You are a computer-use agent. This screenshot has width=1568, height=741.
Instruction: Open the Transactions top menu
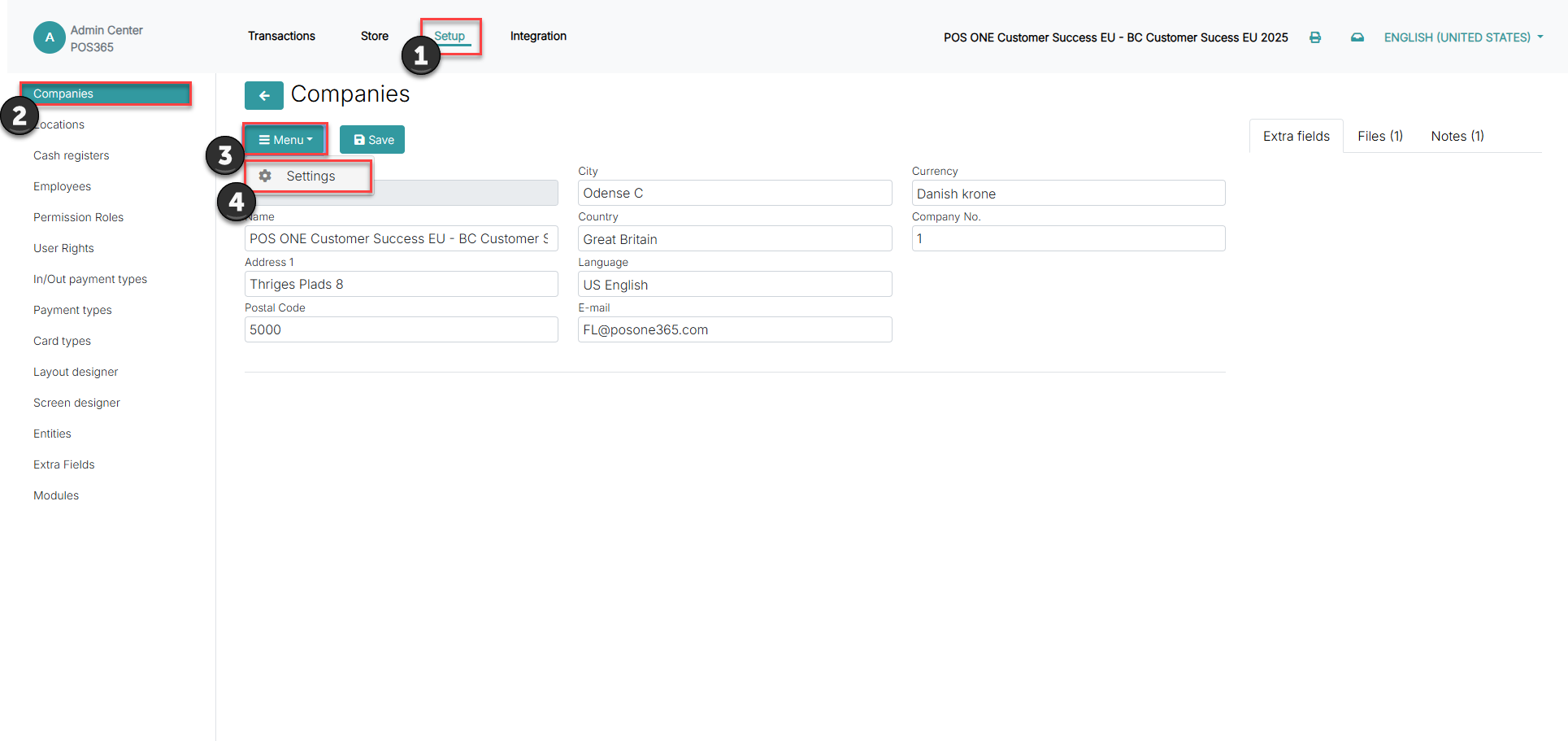(281, 36)
